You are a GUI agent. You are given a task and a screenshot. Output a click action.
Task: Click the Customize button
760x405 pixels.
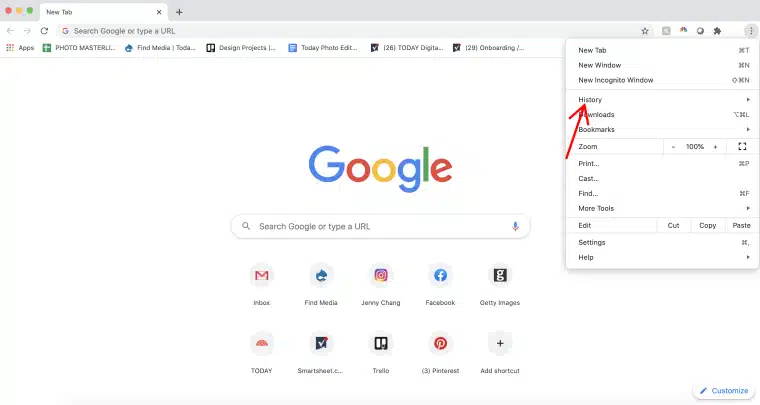[724, 391]
